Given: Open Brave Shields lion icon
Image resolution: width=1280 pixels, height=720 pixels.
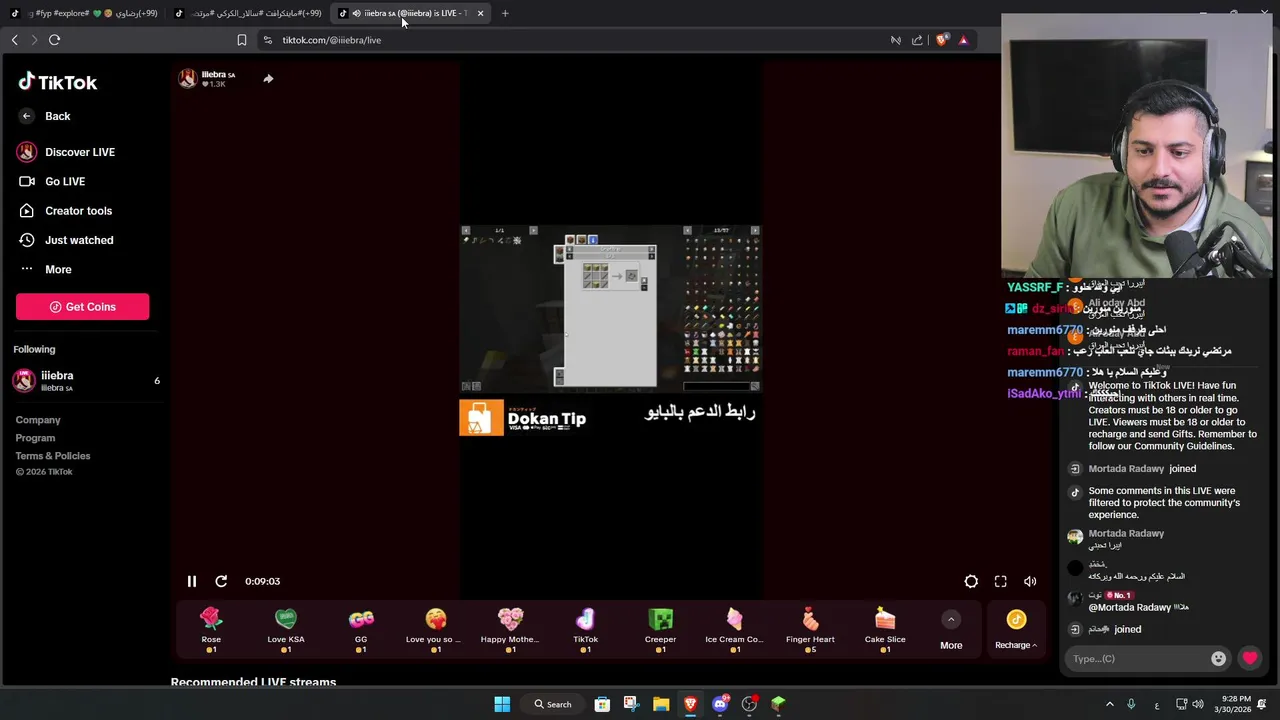Looking at the screenshot, I should [x=942, y=40].
